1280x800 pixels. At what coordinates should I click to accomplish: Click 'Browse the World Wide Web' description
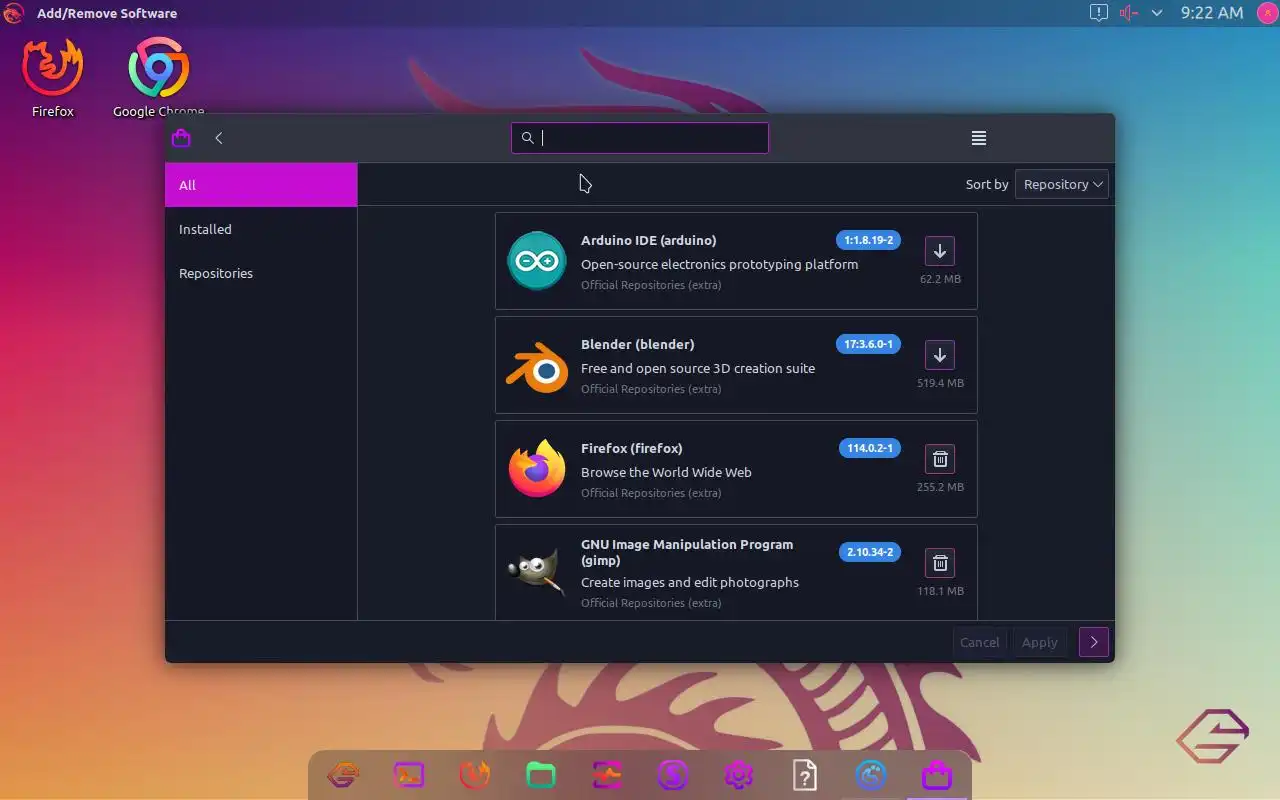[666, 472]
